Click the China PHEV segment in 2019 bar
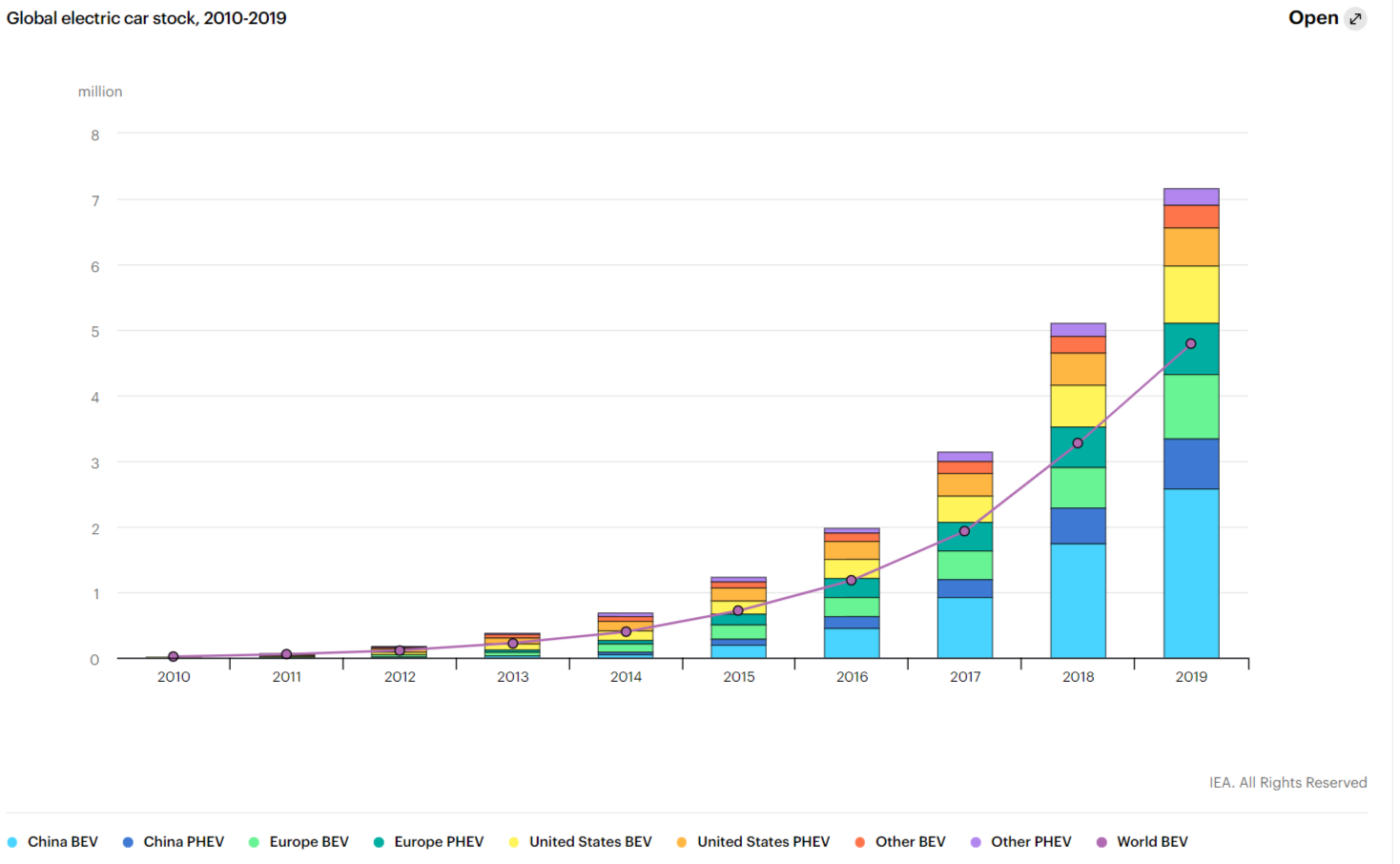The height and width of the screenshot is (864, 1400). 1191,463
